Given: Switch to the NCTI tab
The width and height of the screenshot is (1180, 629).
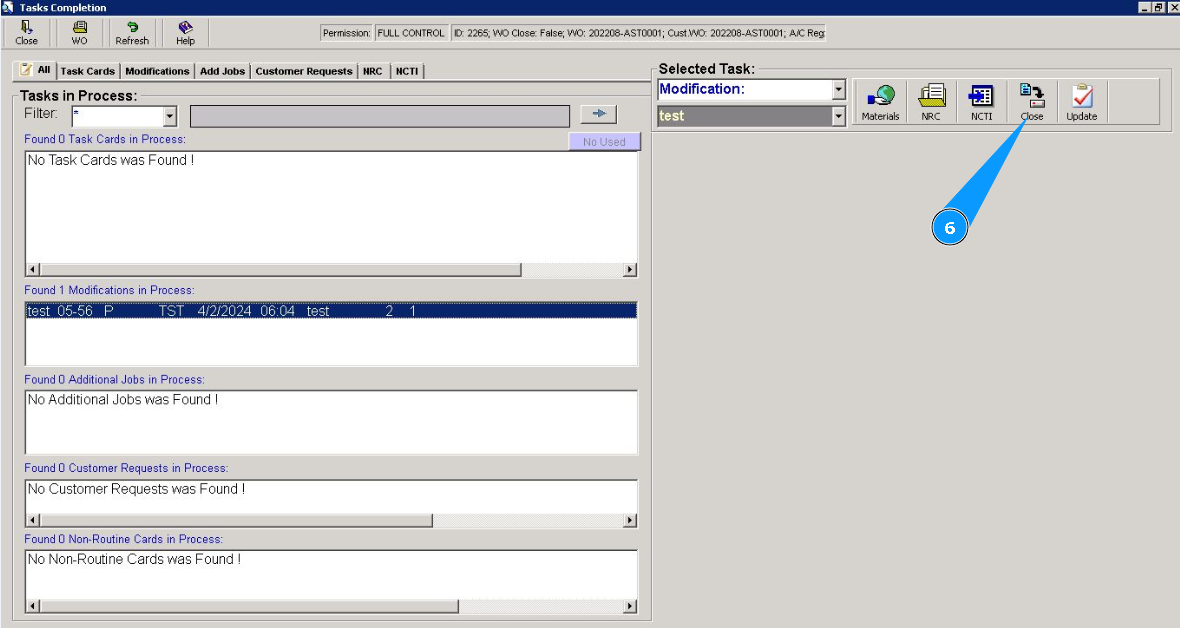Looking at the screenshot, I should (x=407, y=71).
